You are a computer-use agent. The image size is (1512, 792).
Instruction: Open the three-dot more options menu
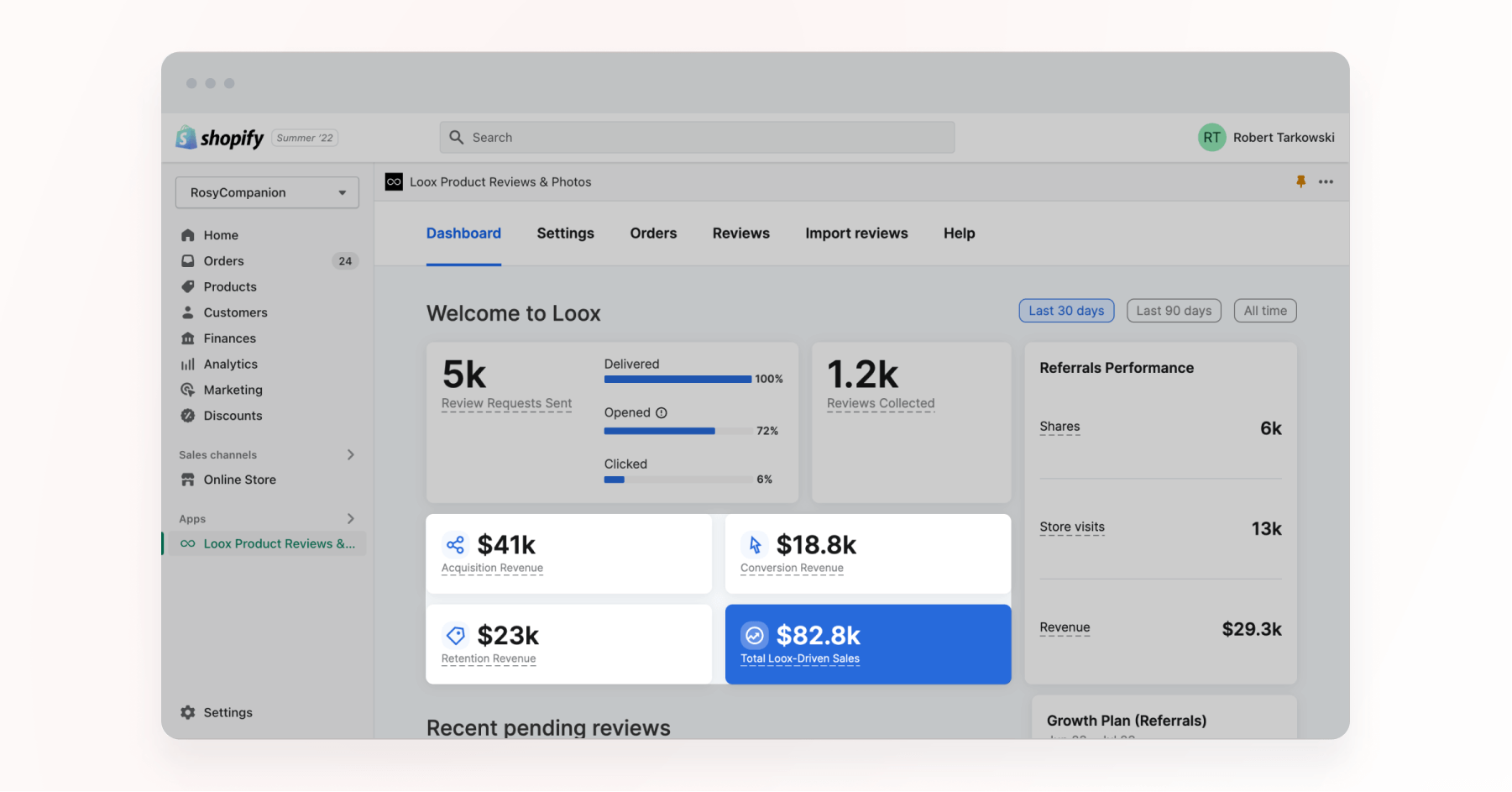[x=1326, y=181]
